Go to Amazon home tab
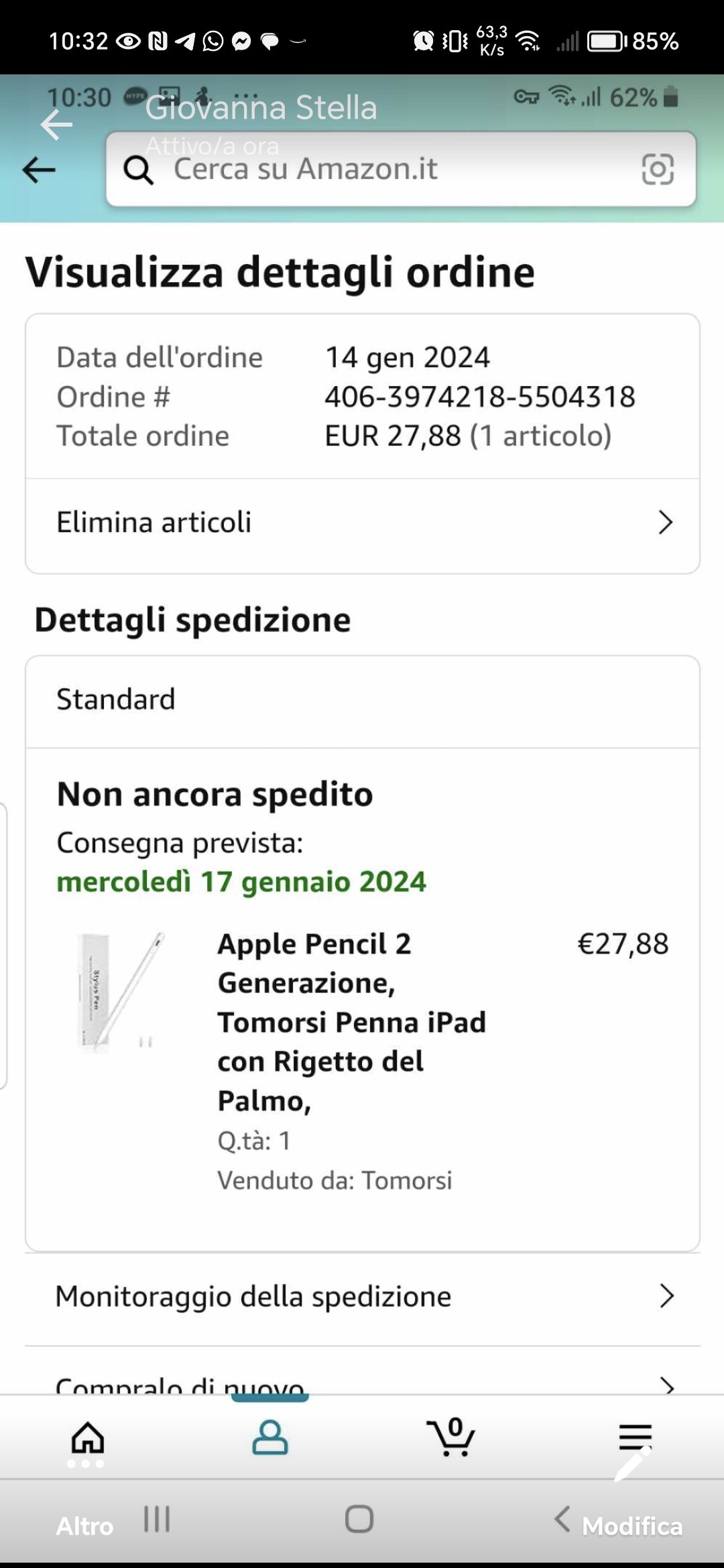724x1568 pixels. [x=88, y=1438]
